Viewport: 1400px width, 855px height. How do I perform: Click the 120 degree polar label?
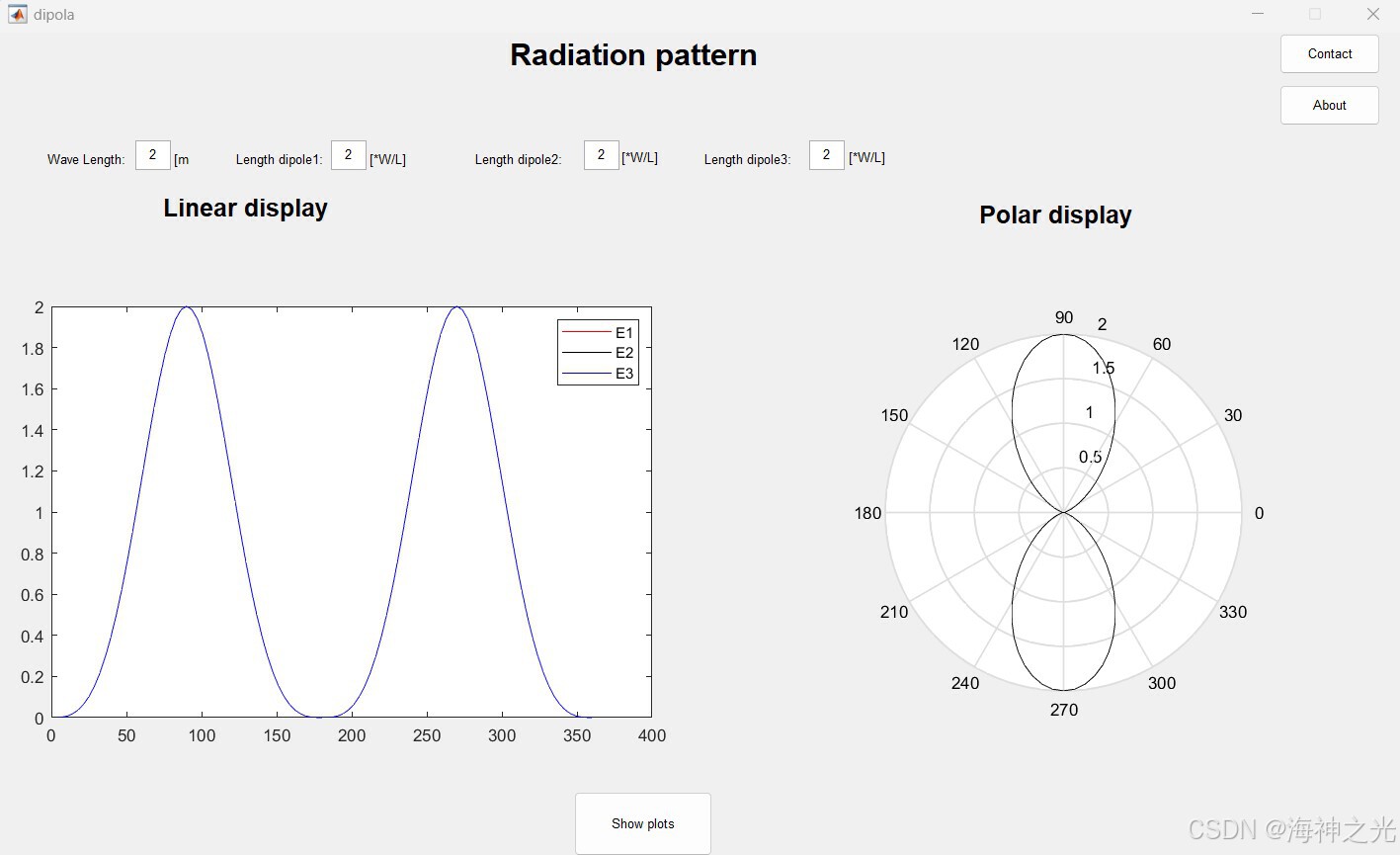click(x=965, y=344)
